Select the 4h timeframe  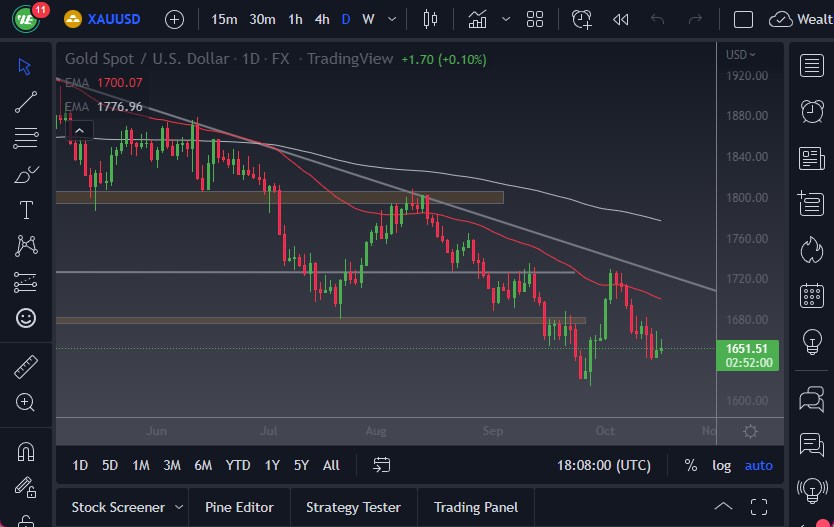(322, 19)
